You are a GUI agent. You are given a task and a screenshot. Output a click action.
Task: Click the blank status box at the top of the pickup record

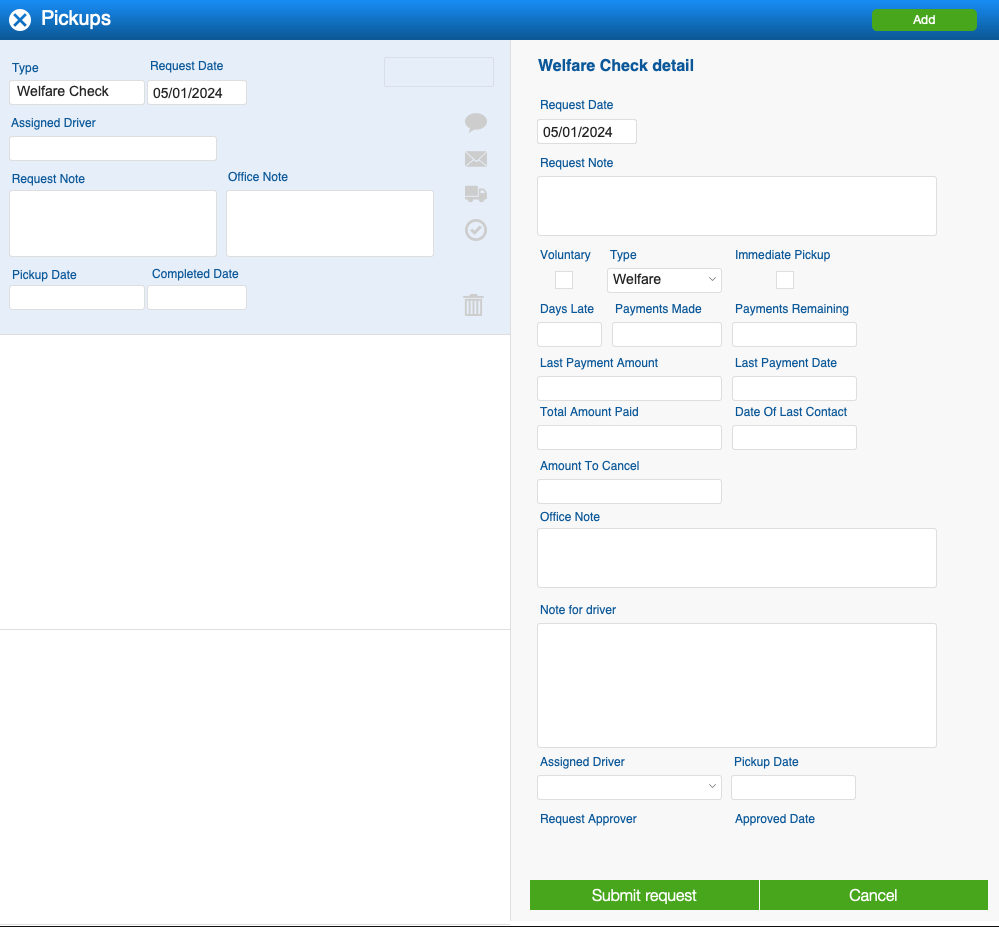click(439, 72)
